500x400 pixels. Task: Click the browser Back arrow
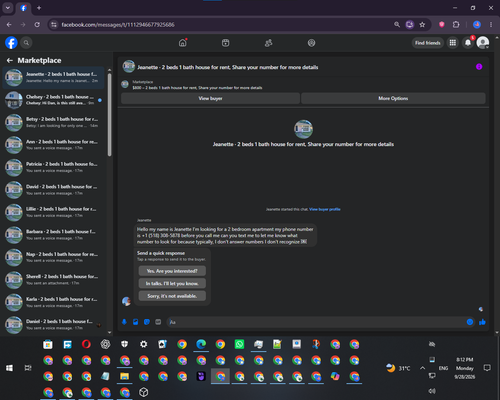pyautogui.click(x=9, y=25)
